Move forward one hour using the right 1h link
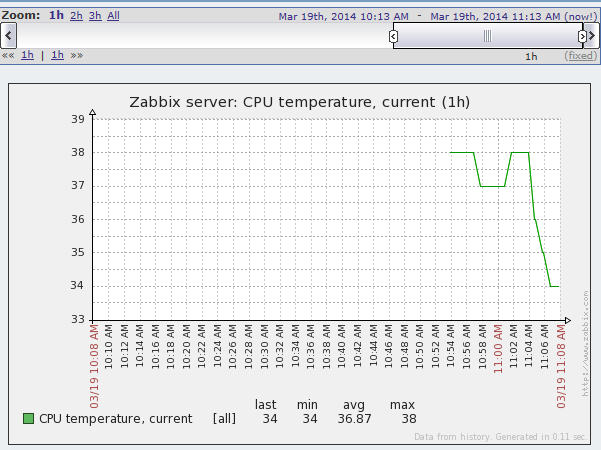The width and height of the screenshot is (601, 450). tap(57, 55)
